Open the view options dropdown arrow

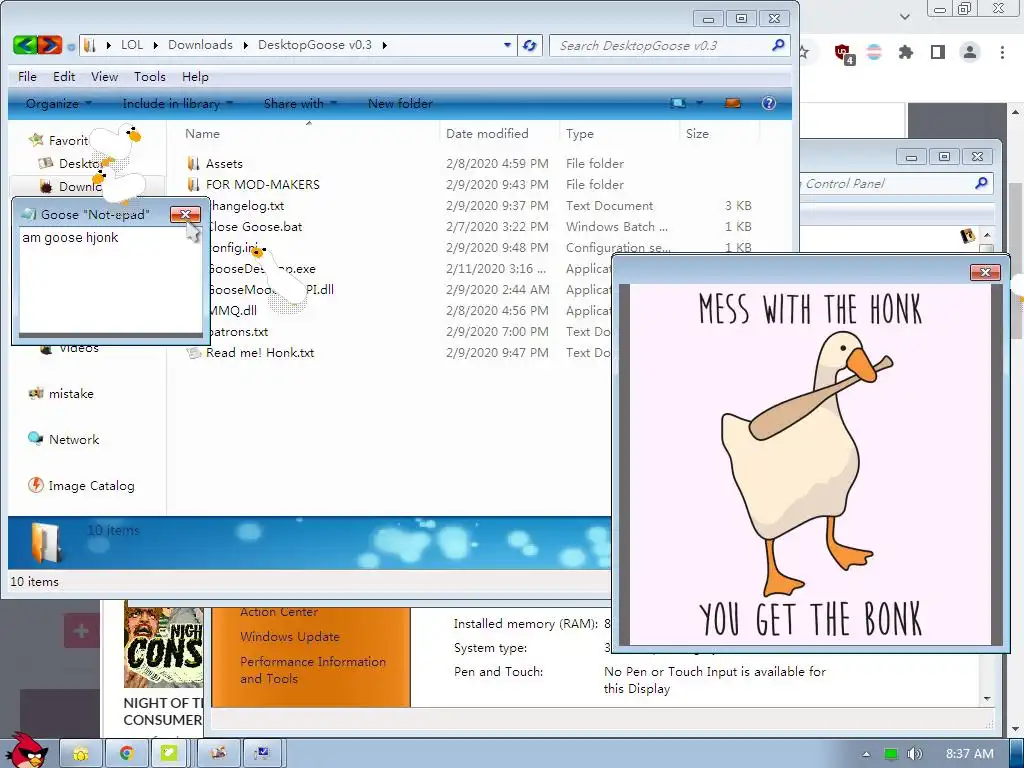click(699, 103)
